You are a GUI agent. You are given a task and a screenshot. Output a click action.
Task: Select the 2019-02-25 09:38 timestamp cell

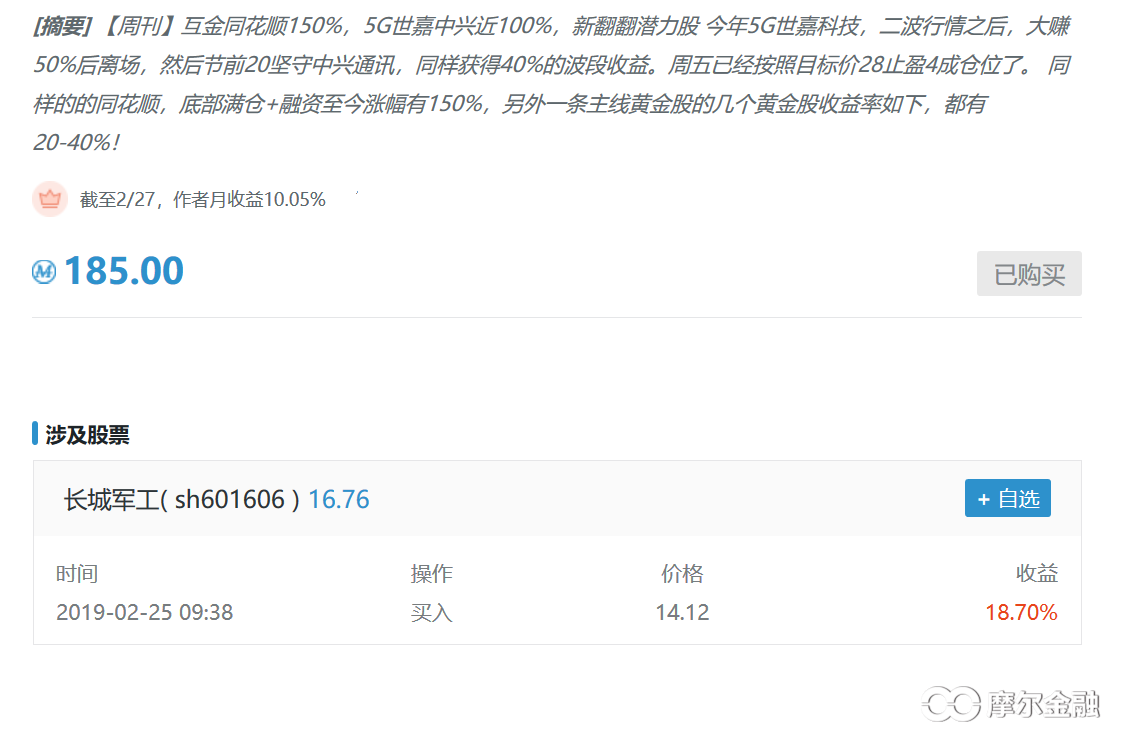[x=144, y=612]
